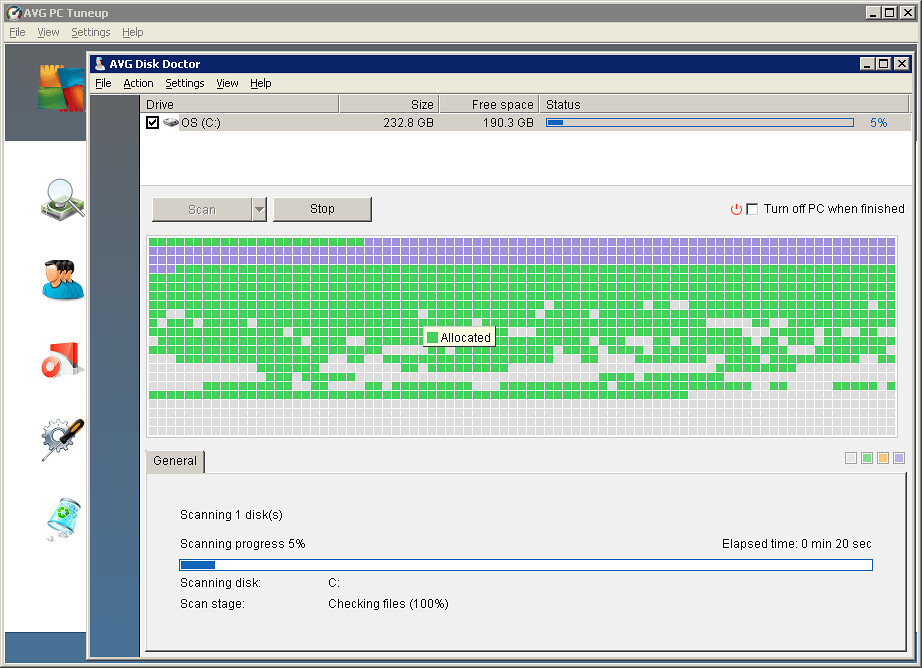Minimize the AVG Disk Doctor window

click(867, 64)
